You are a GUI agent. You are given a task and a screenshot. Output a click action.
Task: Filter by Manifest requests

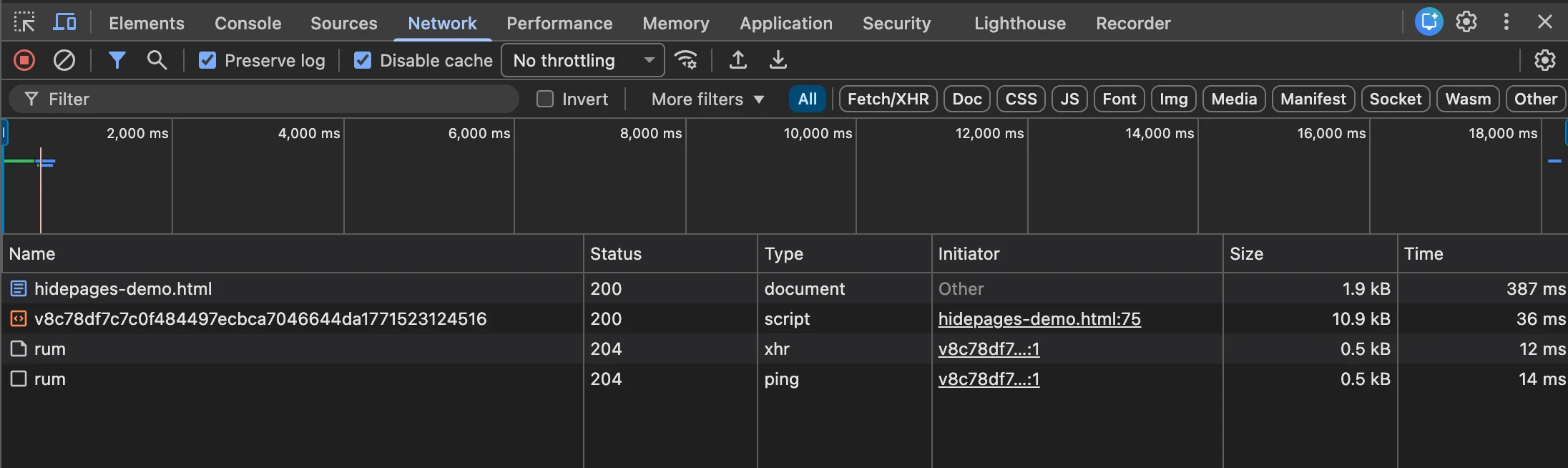[x=1313, y=99]
